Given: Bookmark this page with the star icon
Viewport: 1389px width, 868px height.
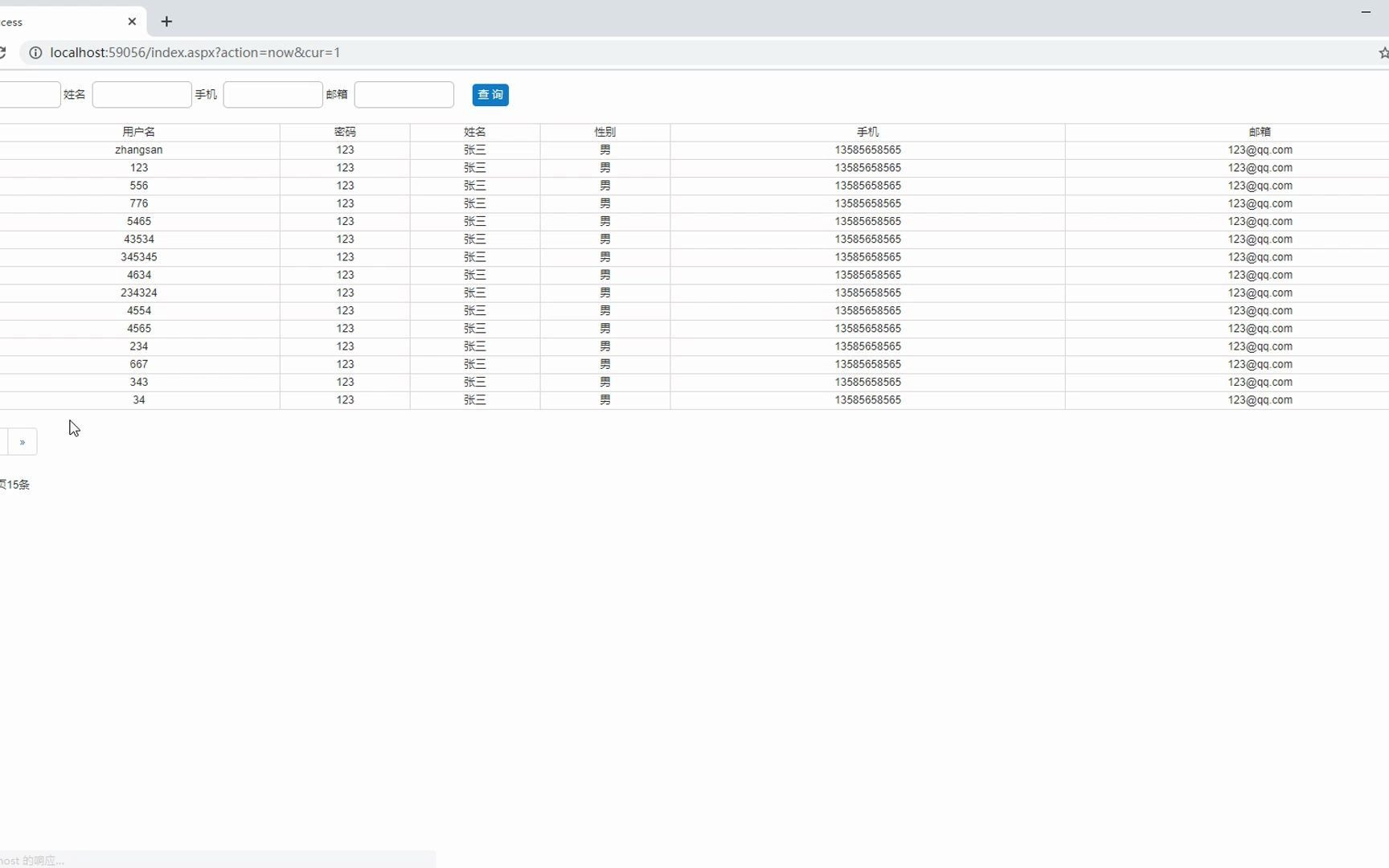Looking at the screenshot, I should coord(1383,52).
